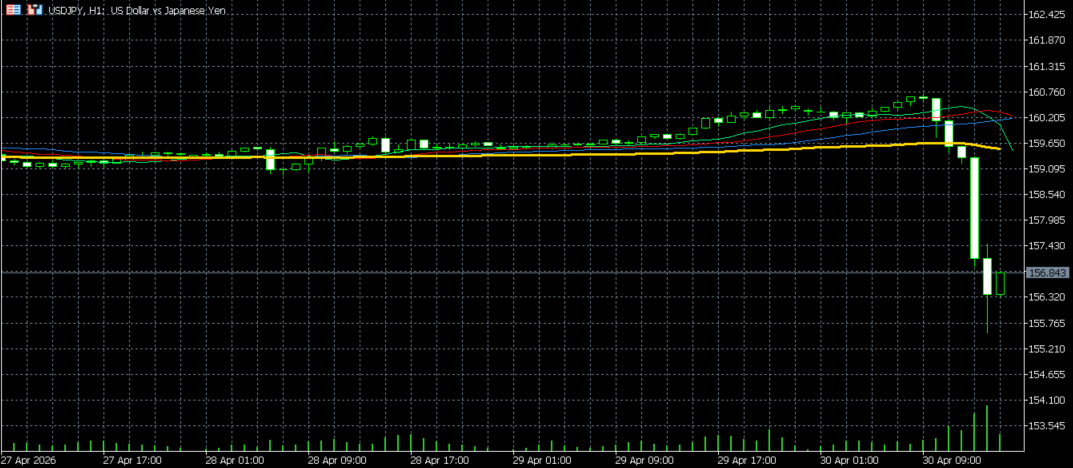Click the USDJPY, H1 chart title text
The image size is (1073, 468).
(x=136, y=11)
